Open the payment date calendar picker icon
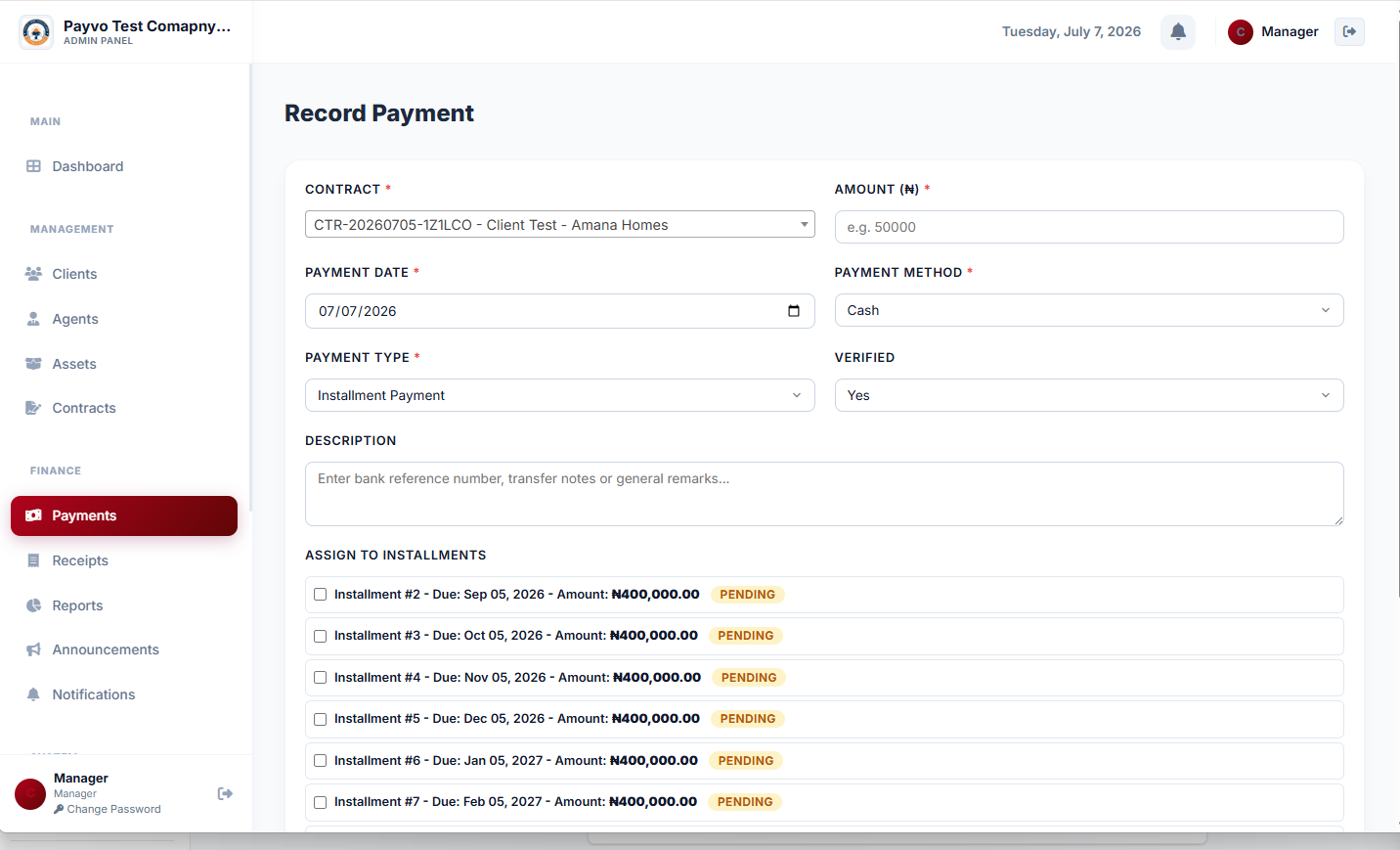 (794, 311)
